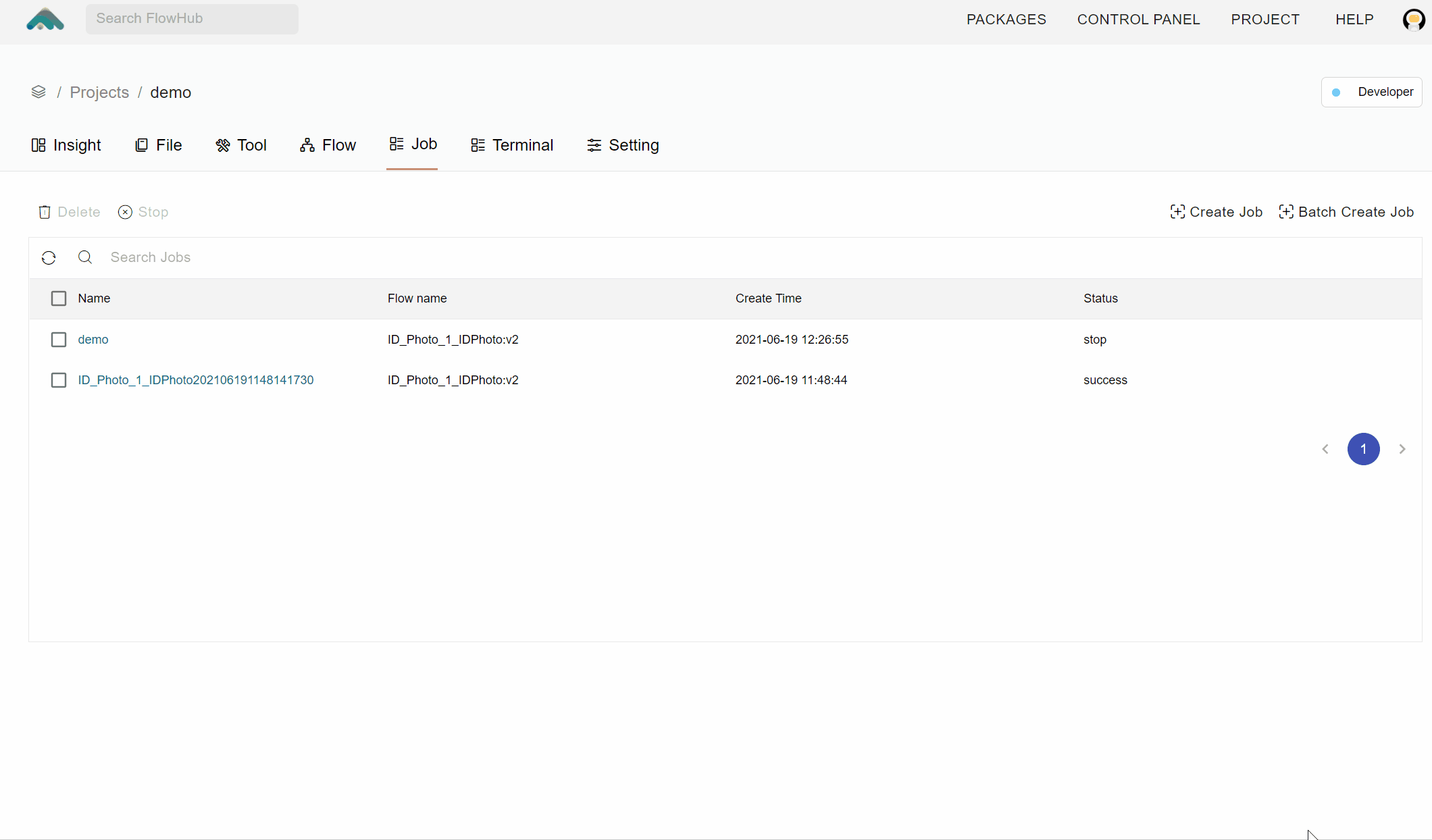Image resolution: width=1432 pixels, height=840 pixels.
Task: Click the layers home breadcrumb icon
Action: (x=39, y=92)
